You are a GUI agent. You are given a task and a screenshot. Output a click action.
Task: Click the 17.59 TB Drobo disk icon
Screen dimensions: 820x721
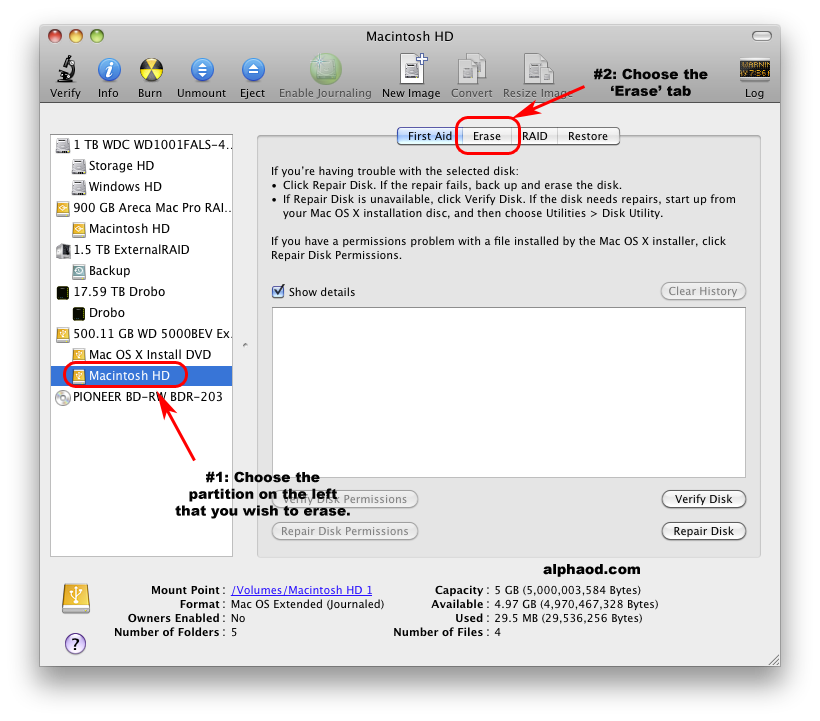[63, 292]
